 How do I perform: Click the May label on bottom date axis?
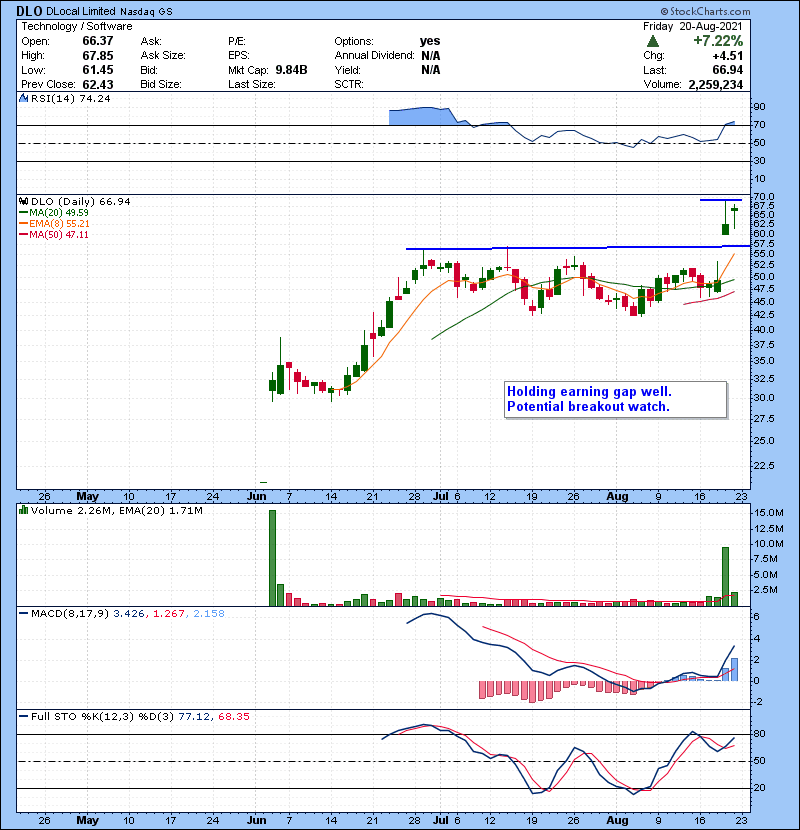(88, 820)
